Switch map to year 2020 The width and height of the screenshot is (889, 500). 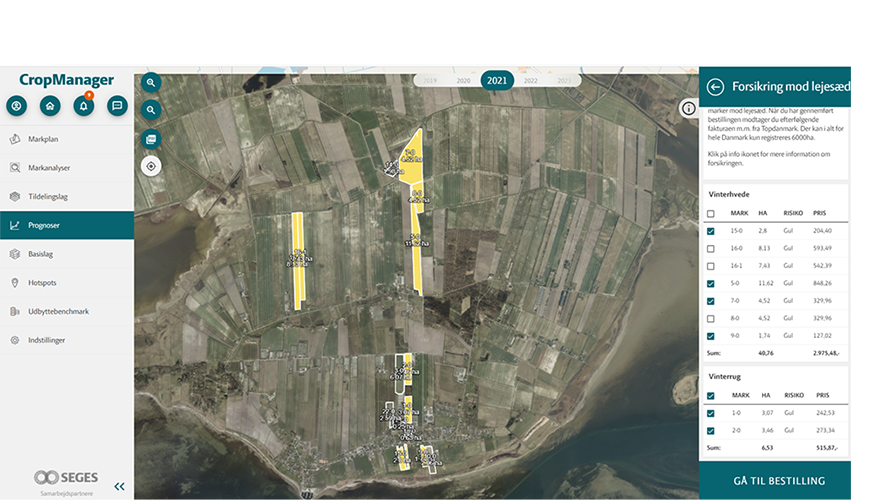click(x=463, y=80)
